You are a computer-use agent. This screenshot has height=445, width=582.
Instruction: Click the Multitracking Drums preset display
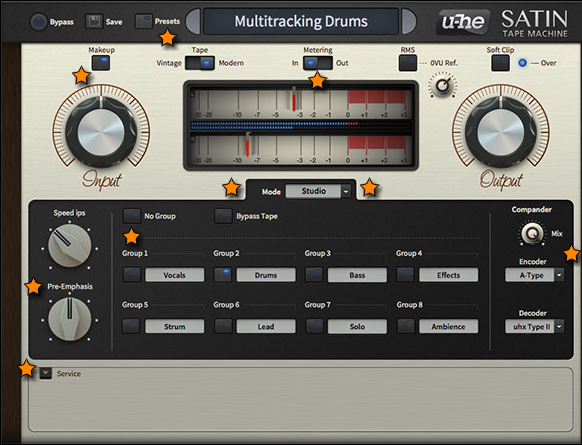click(x=301, y=22)
